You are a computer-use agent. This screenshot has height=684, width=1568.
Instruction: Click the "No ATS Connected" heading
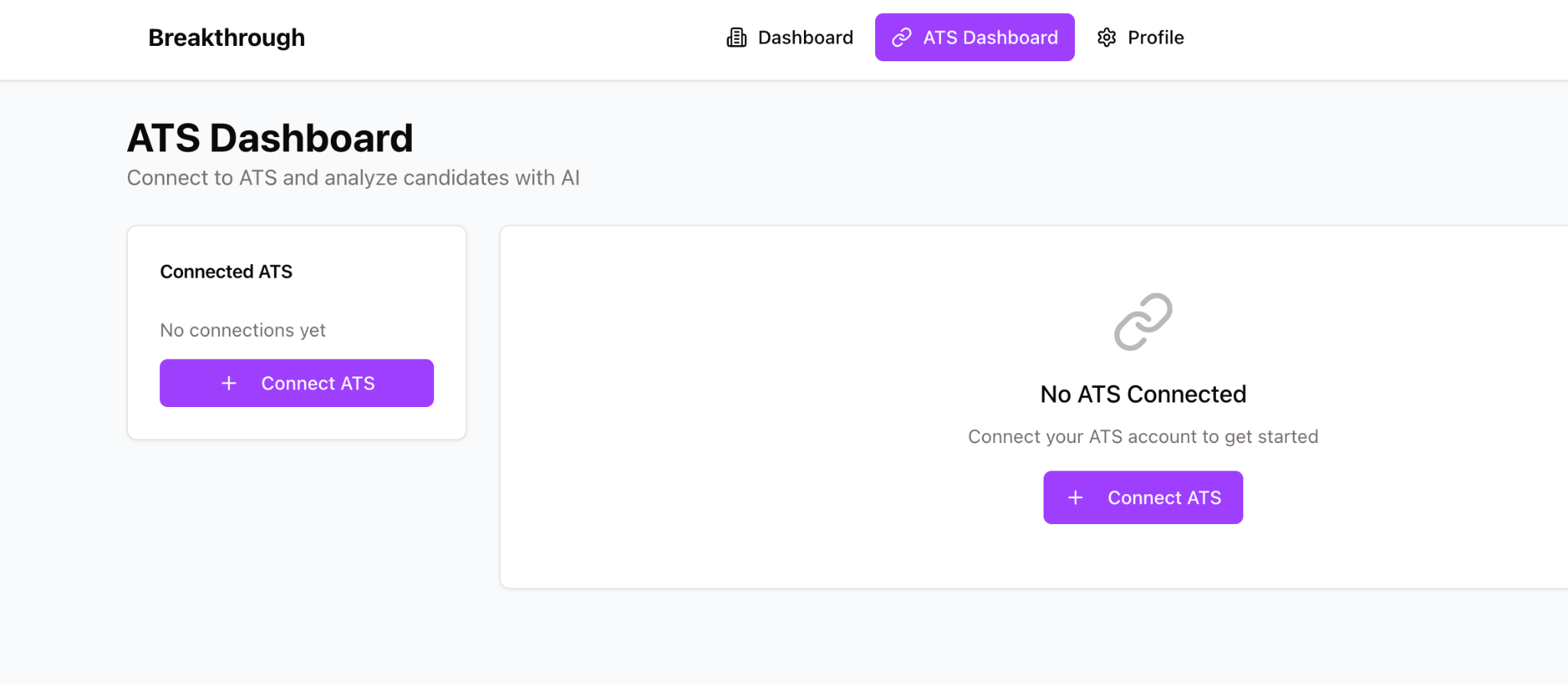pyautogui.click(x=1143, y=394)
